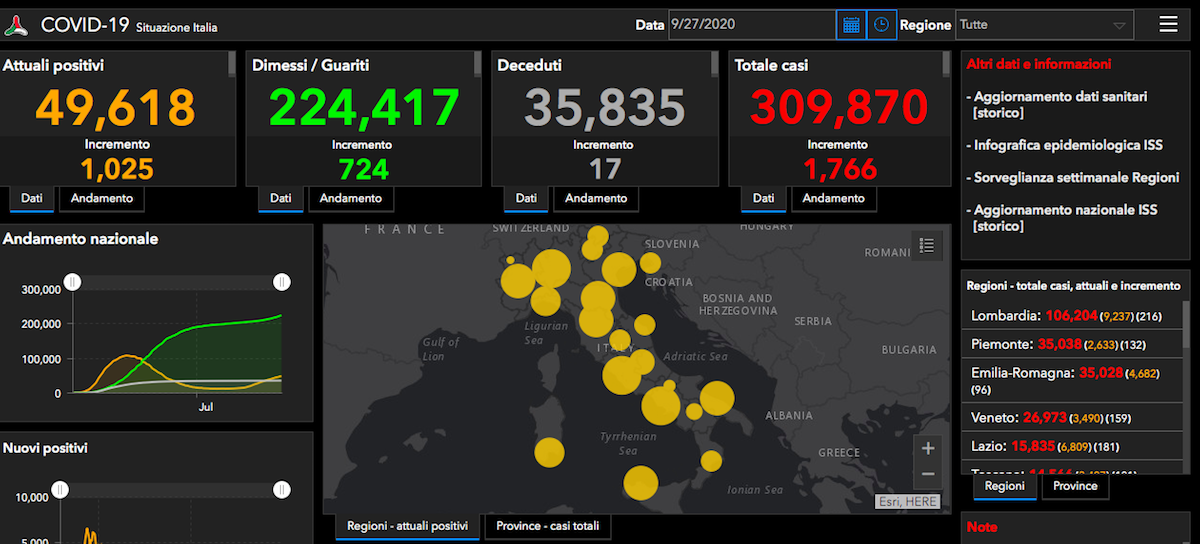Screen dimensions: 1200x544
Task: Click scrollbar of Totale casi panel
Action: 946,64
